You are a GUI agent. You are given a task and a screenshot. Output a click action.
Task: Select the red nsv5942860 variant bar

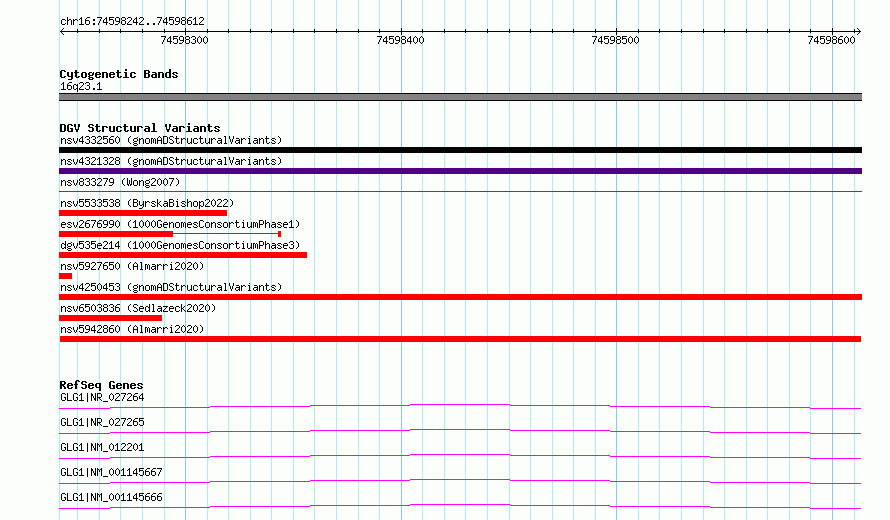coord(460,339)
